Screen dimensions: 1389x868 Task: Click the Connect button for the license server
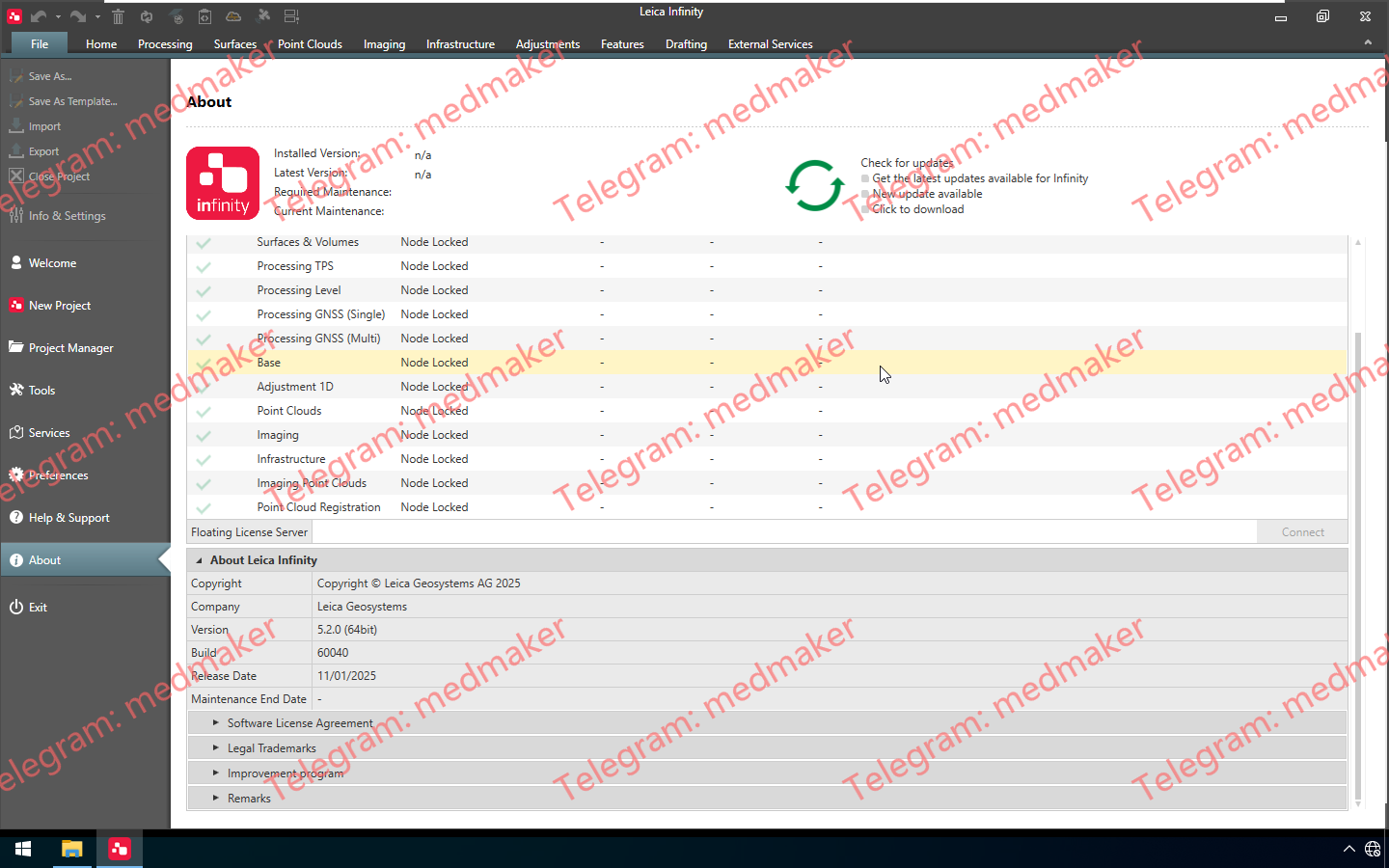click(1302, 532)
